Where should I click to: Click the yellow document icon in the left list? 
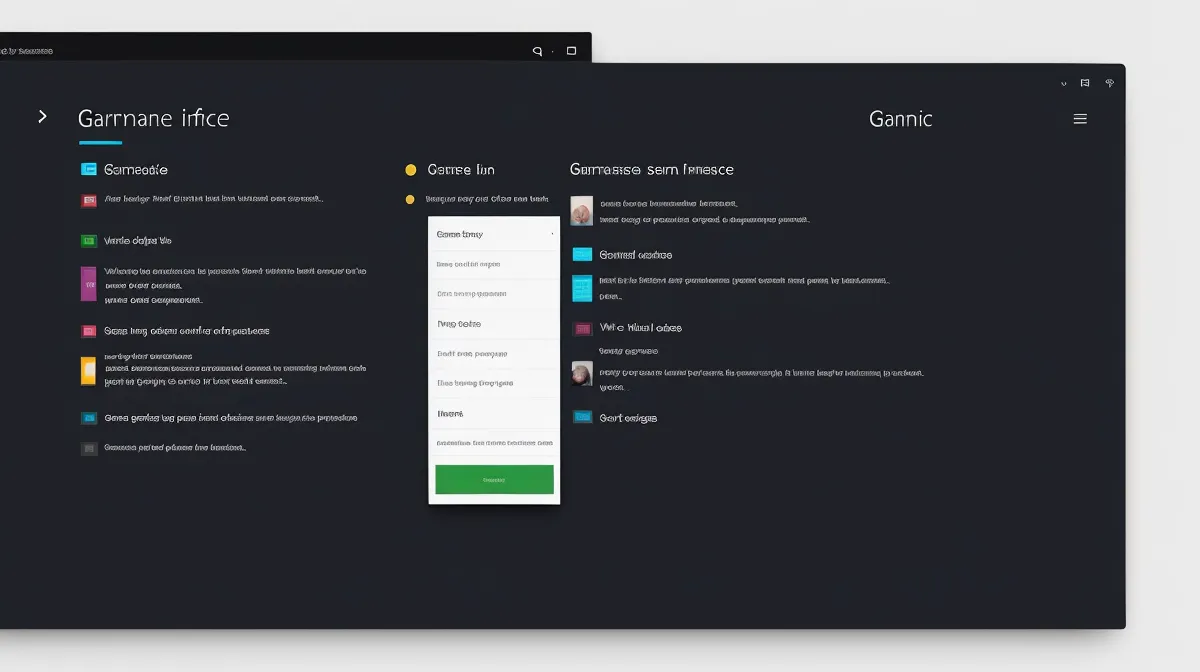88,371
